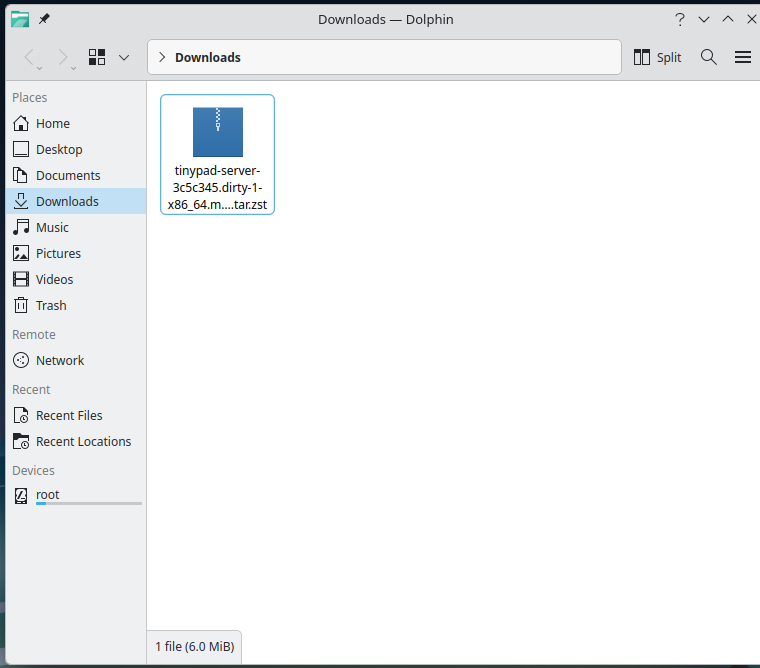
Task: Click the Recent Files clock-document icon
Action: 21,415
